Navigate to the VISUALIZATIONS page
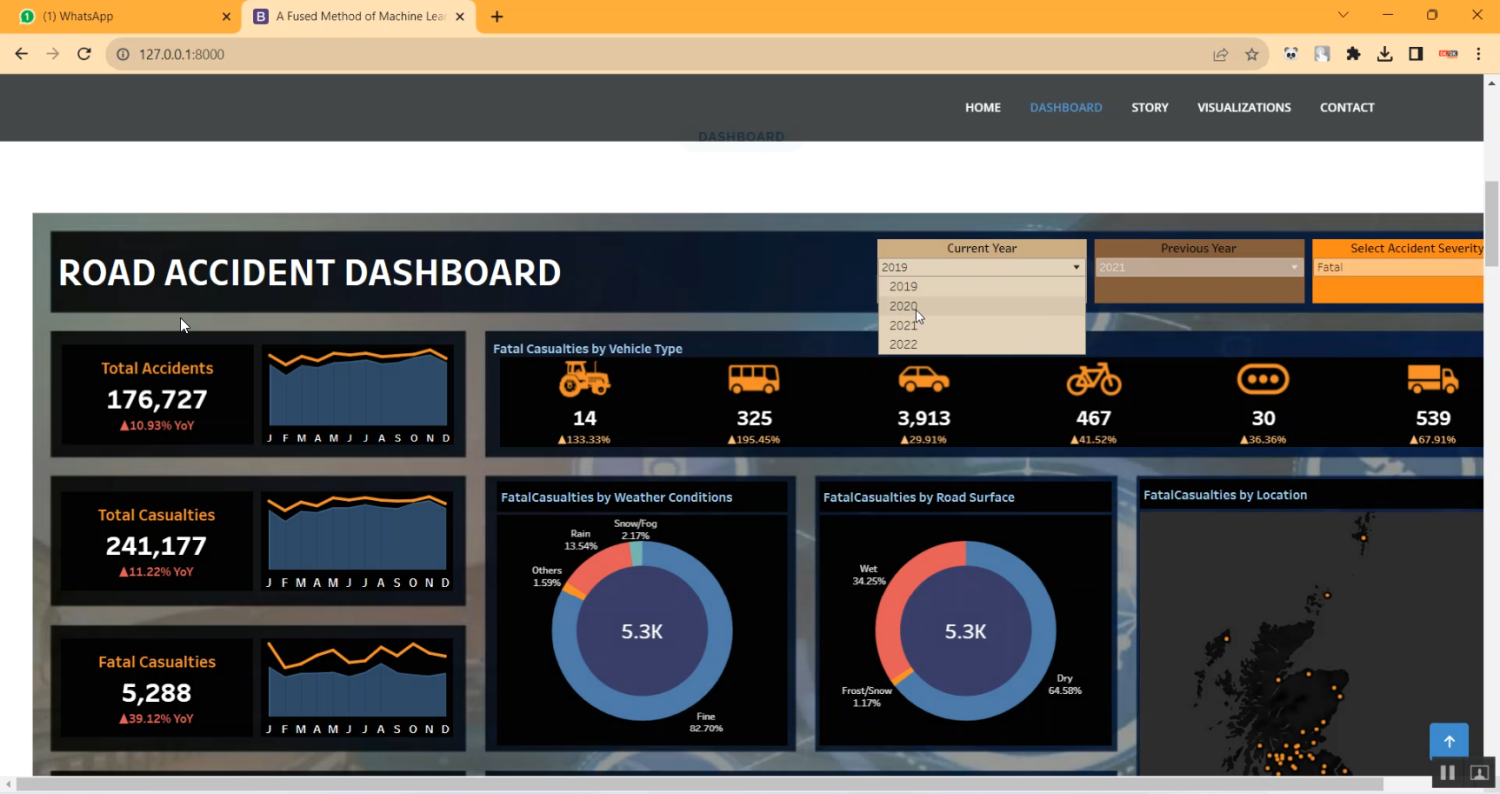 click(1243, 107)
